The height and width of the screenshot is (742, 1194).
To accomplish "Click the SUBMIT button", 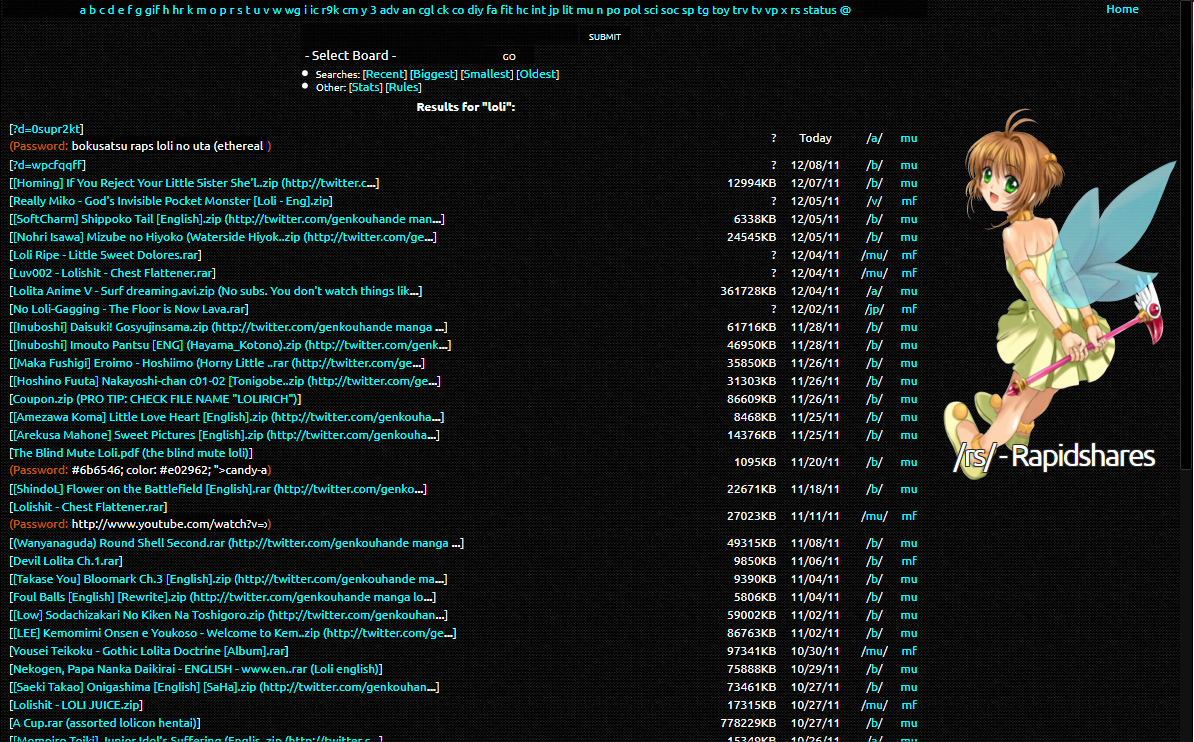I will 605,37.
